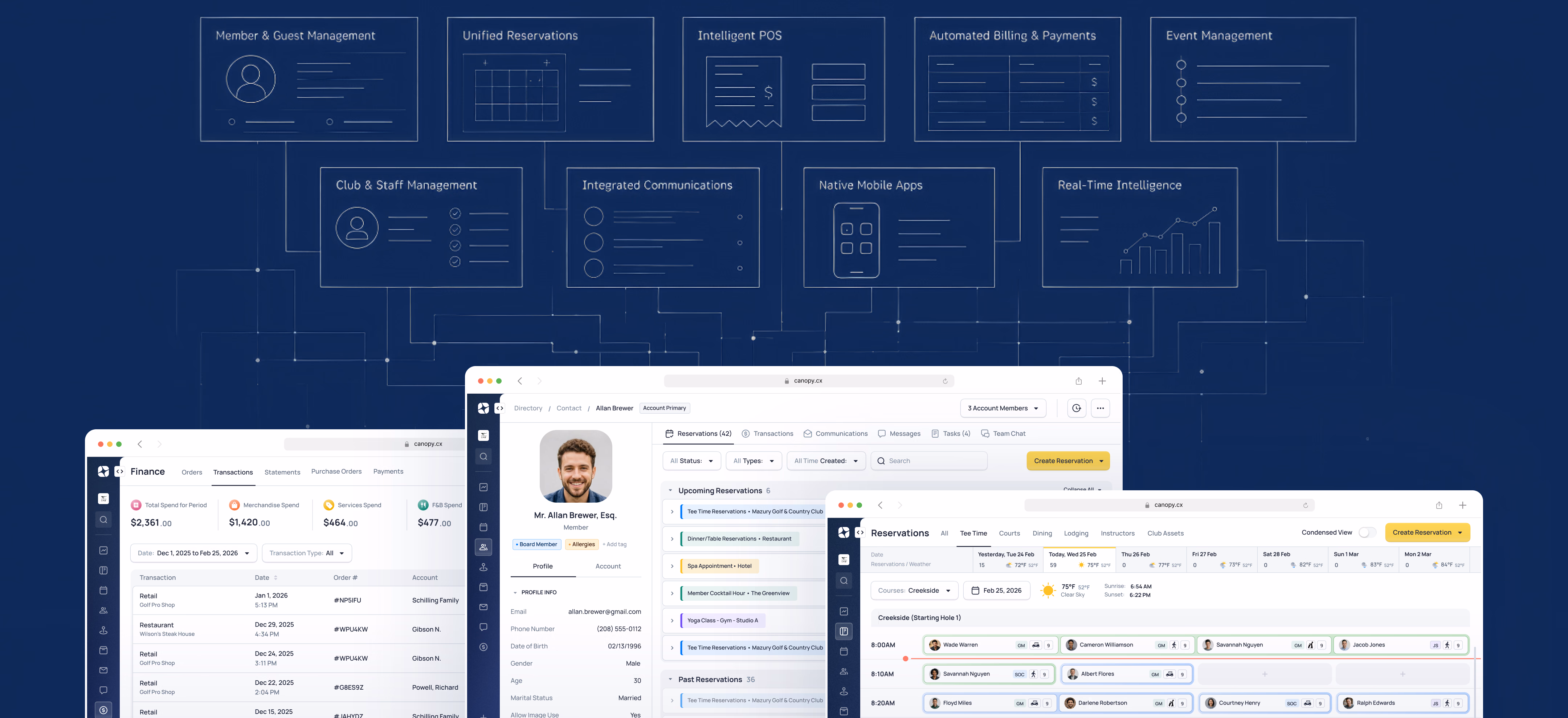Click share icon in contact browser toolbar
The width and height of the screenshot is (1568, 718).
[x=1079, y=381]
